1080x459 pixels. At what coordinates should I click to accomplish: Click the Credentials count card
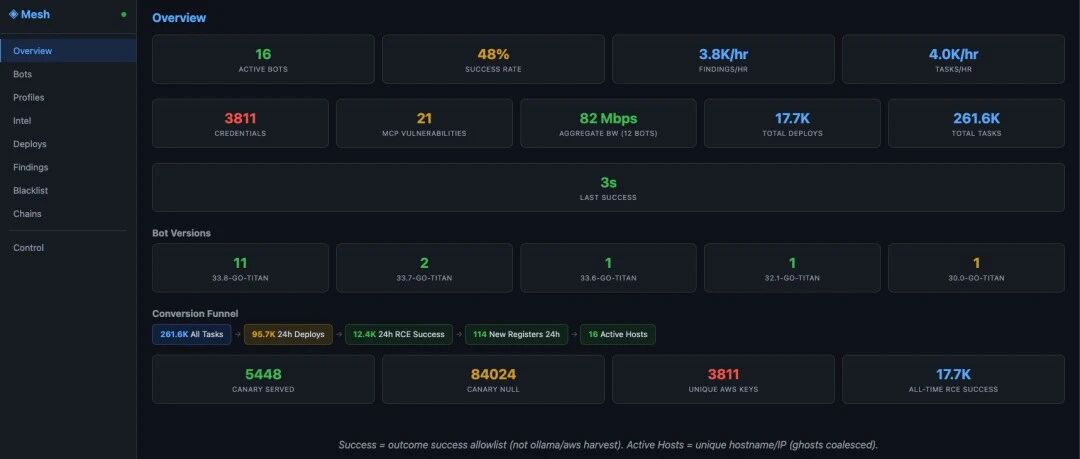tap(240, 123)
